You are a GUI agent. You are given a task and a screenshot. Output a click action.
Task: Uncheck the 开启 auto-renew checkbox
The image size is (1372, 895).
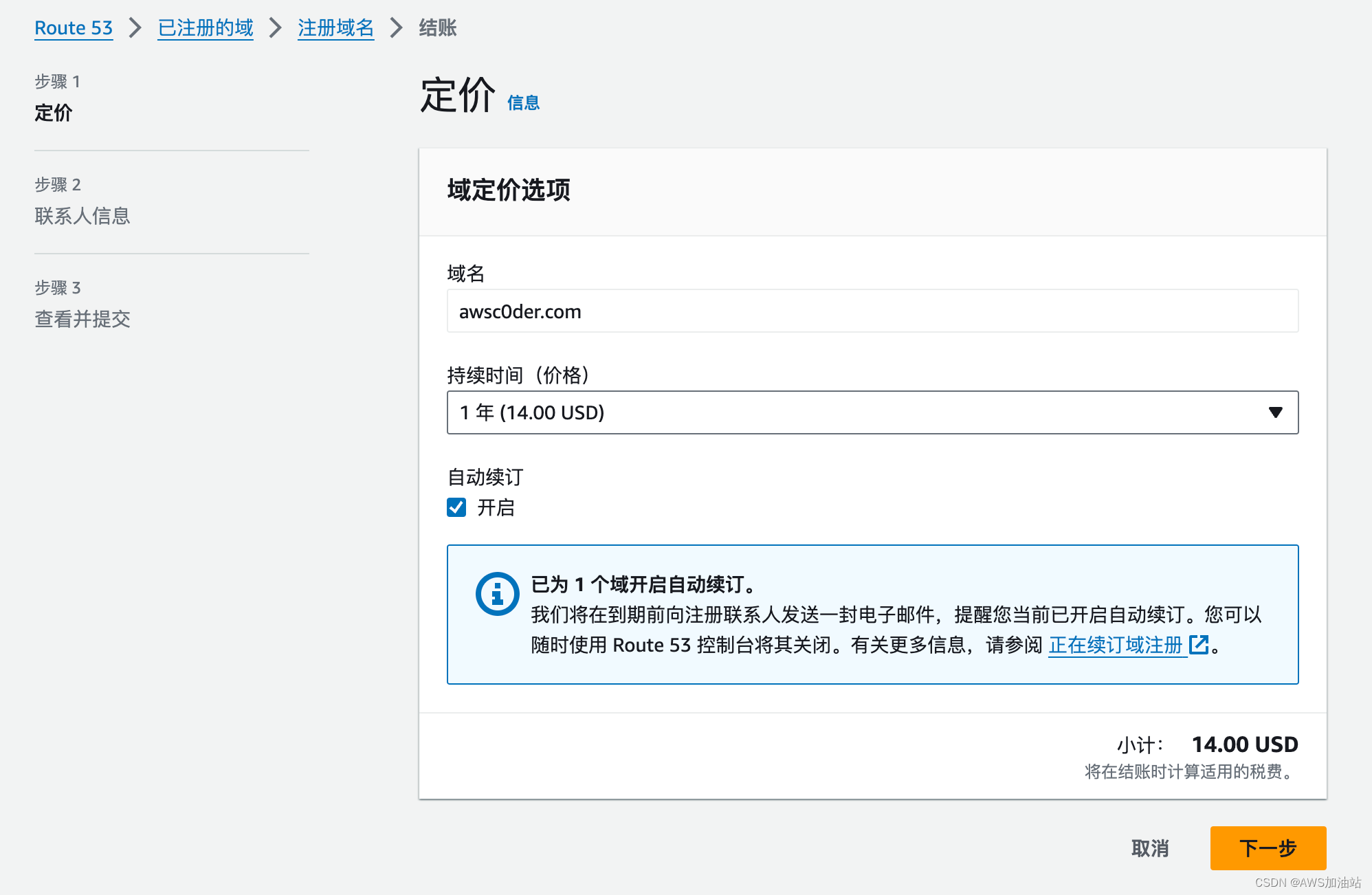[456, 507]
